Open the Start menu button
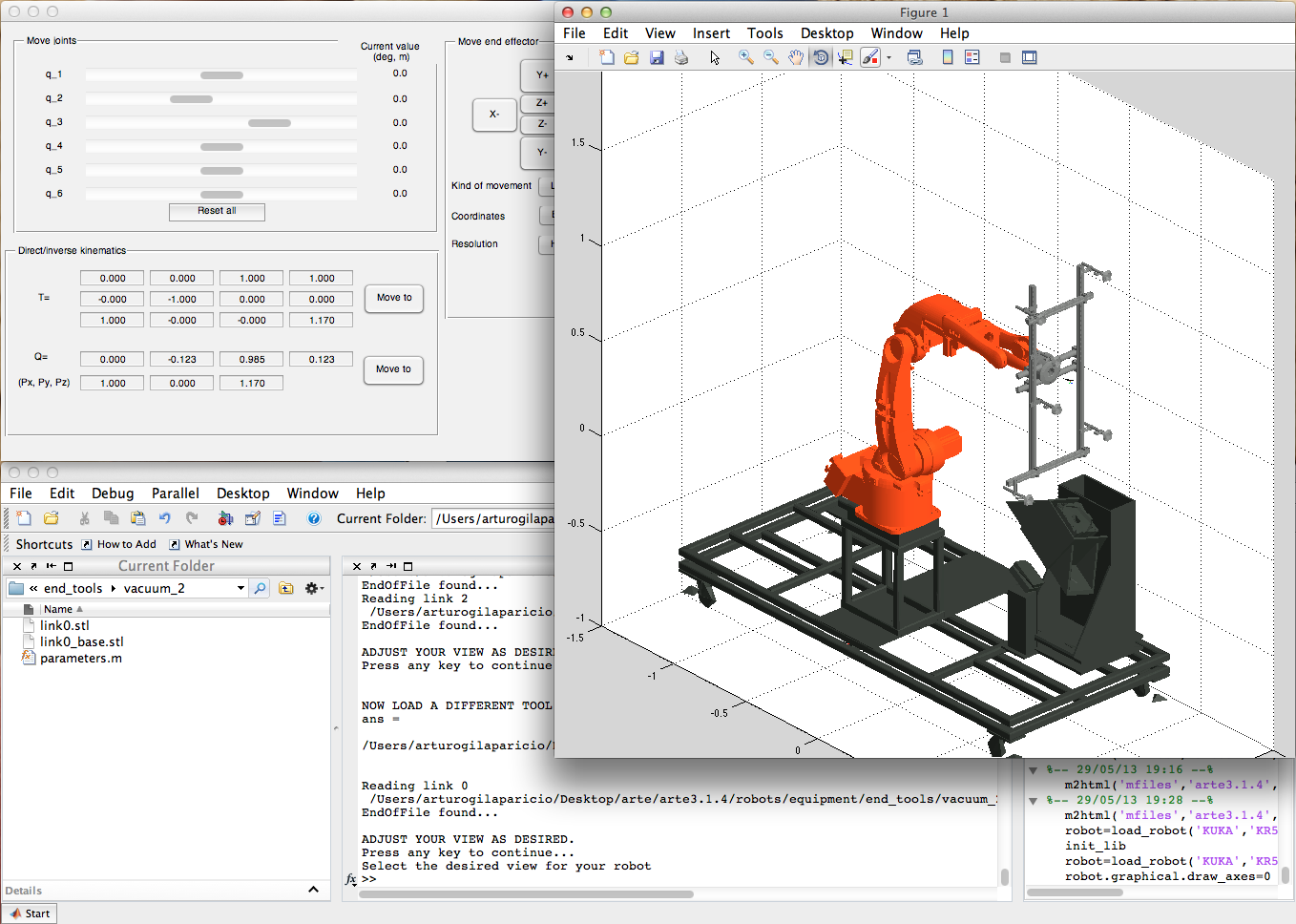Viewport: 1296px width, 924px height. click(x=30, y=913)
